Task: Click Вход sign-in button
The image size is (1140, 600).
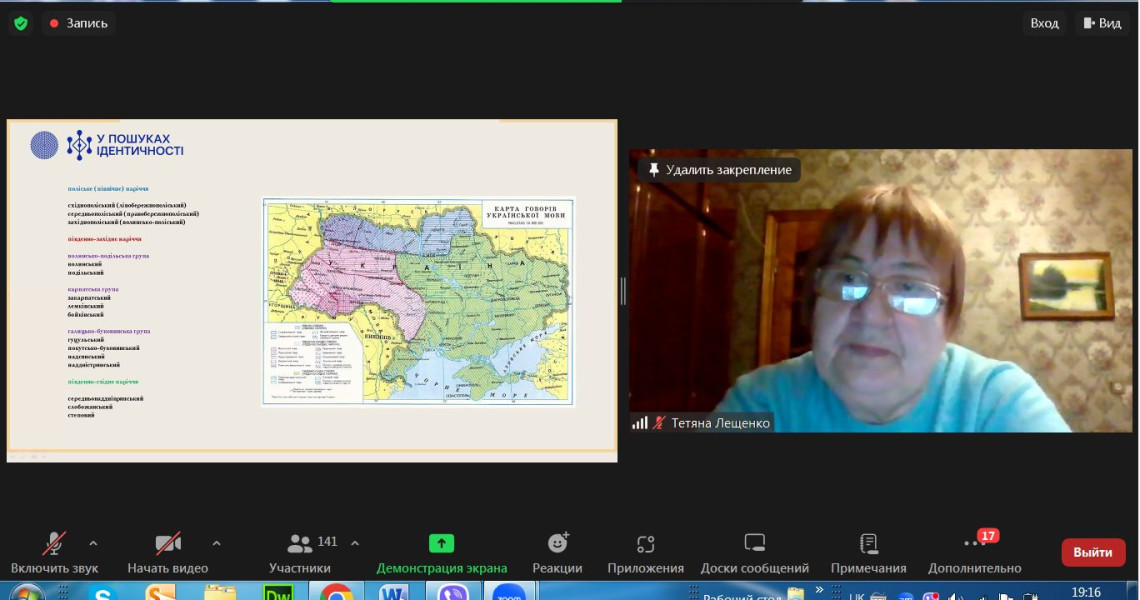Action: click(x=1044, y=23)
